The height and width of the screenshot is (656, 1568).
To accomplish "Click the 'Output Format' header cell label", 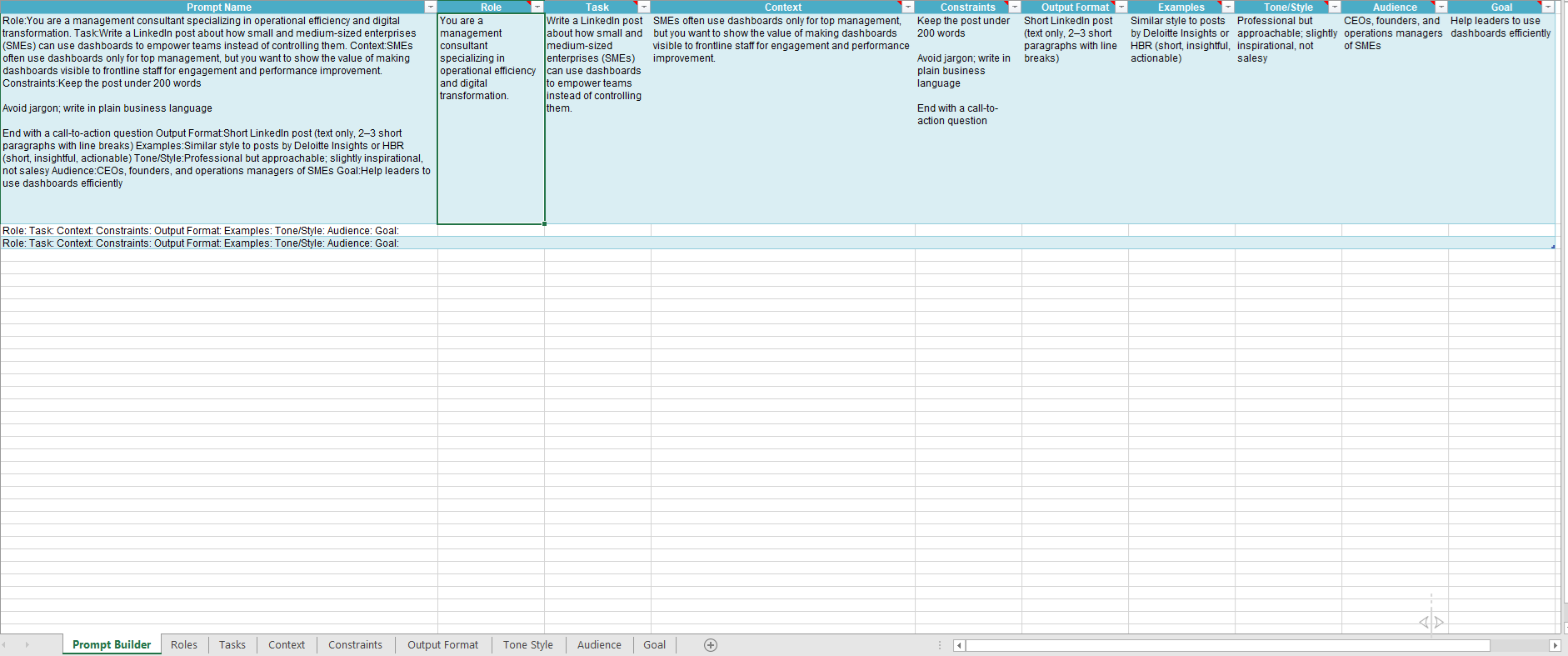I will tap(1075, 7).
